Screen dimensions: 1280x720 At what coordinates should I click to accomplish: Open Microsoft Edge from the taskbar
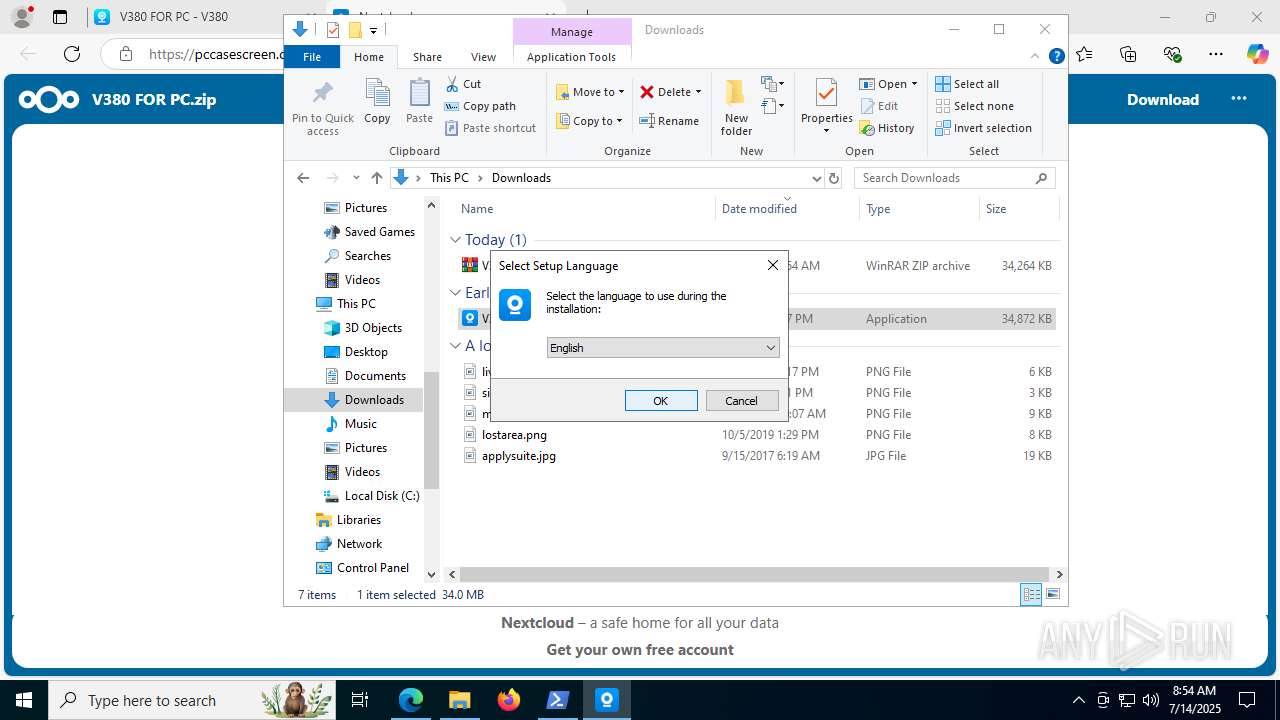tap(411, 700)
